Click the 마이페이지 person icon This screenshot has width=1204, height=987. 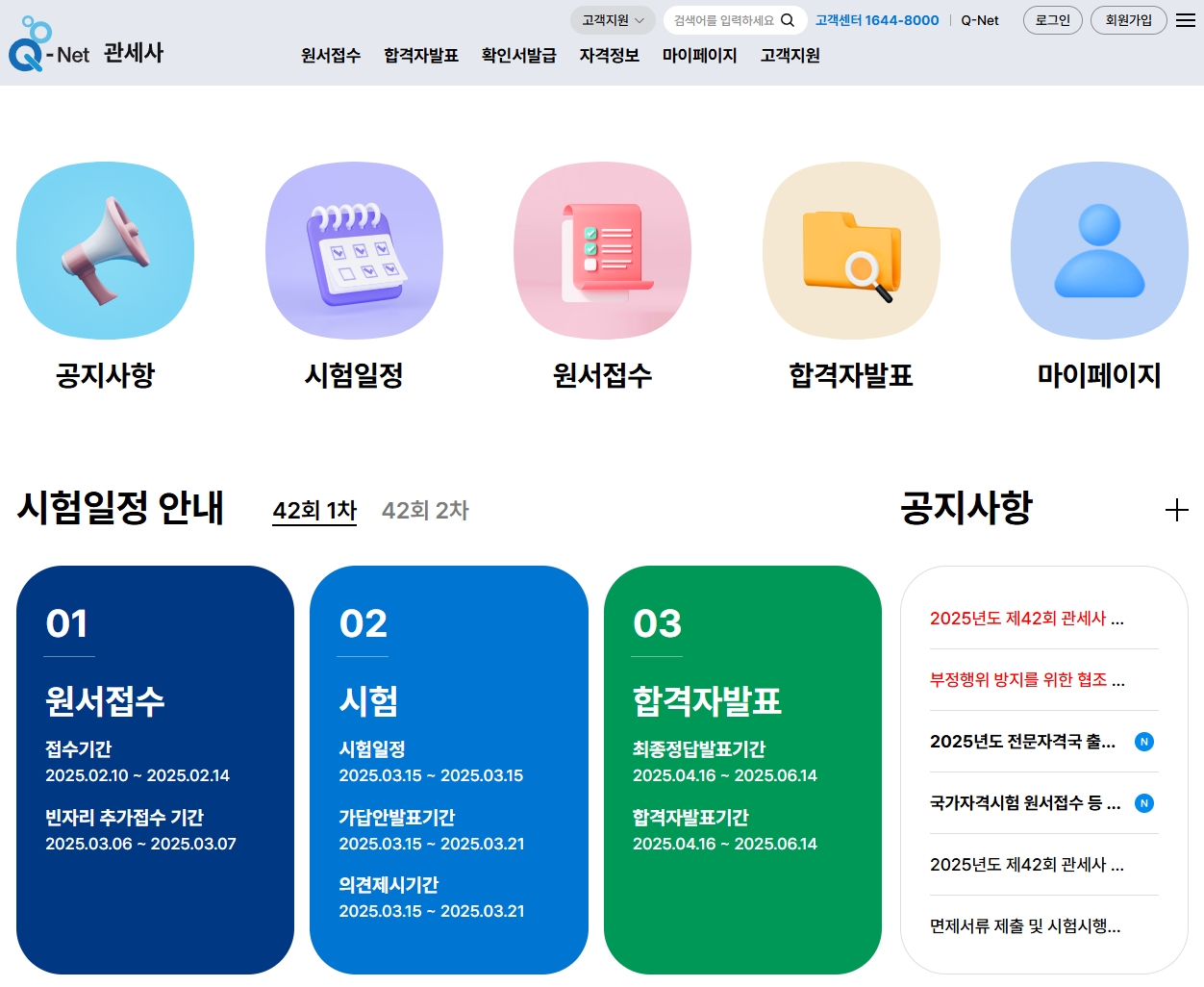pos(1098,250)
